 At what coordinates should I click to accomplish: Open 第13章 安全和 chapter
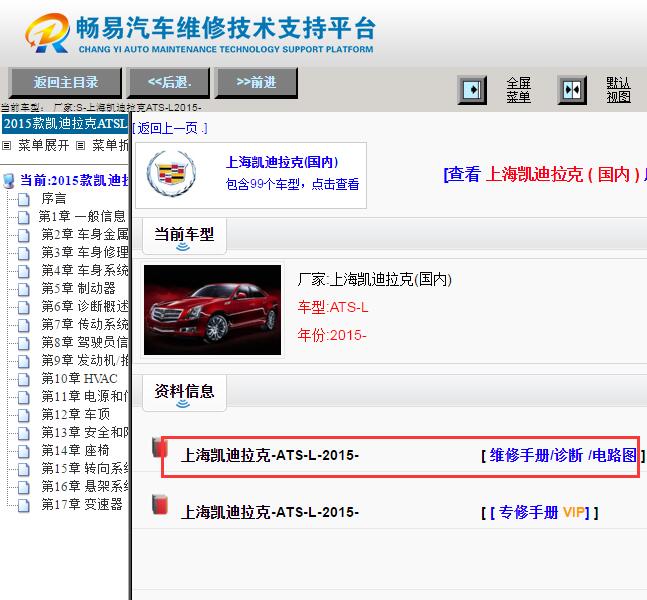click(85, 432)
